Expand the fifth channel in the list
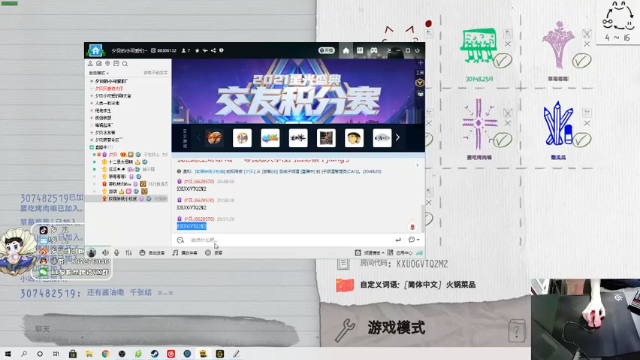 pos(91,111)
